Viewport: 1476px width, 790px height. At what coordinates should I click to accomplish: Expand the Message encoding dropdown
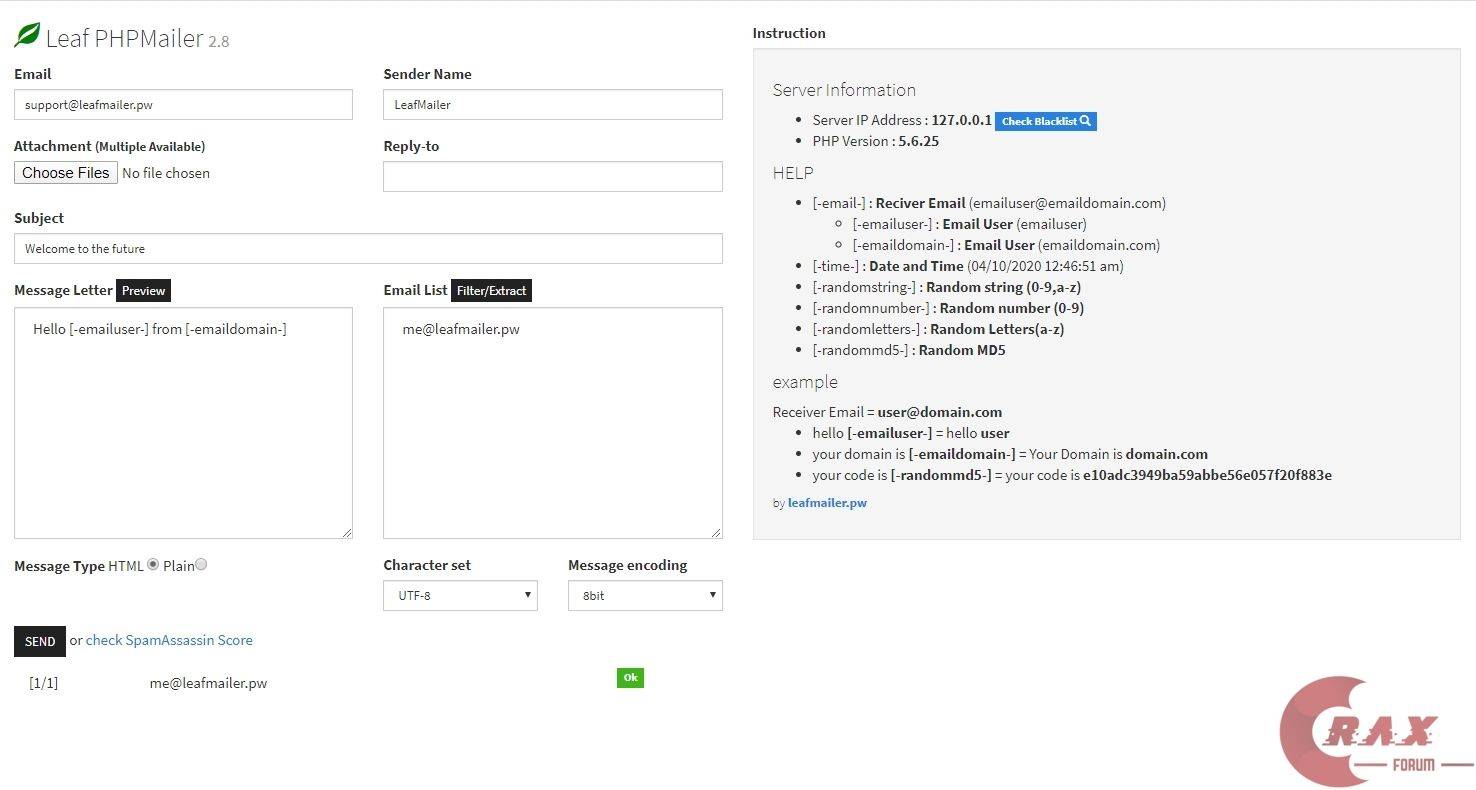point(645,595)
